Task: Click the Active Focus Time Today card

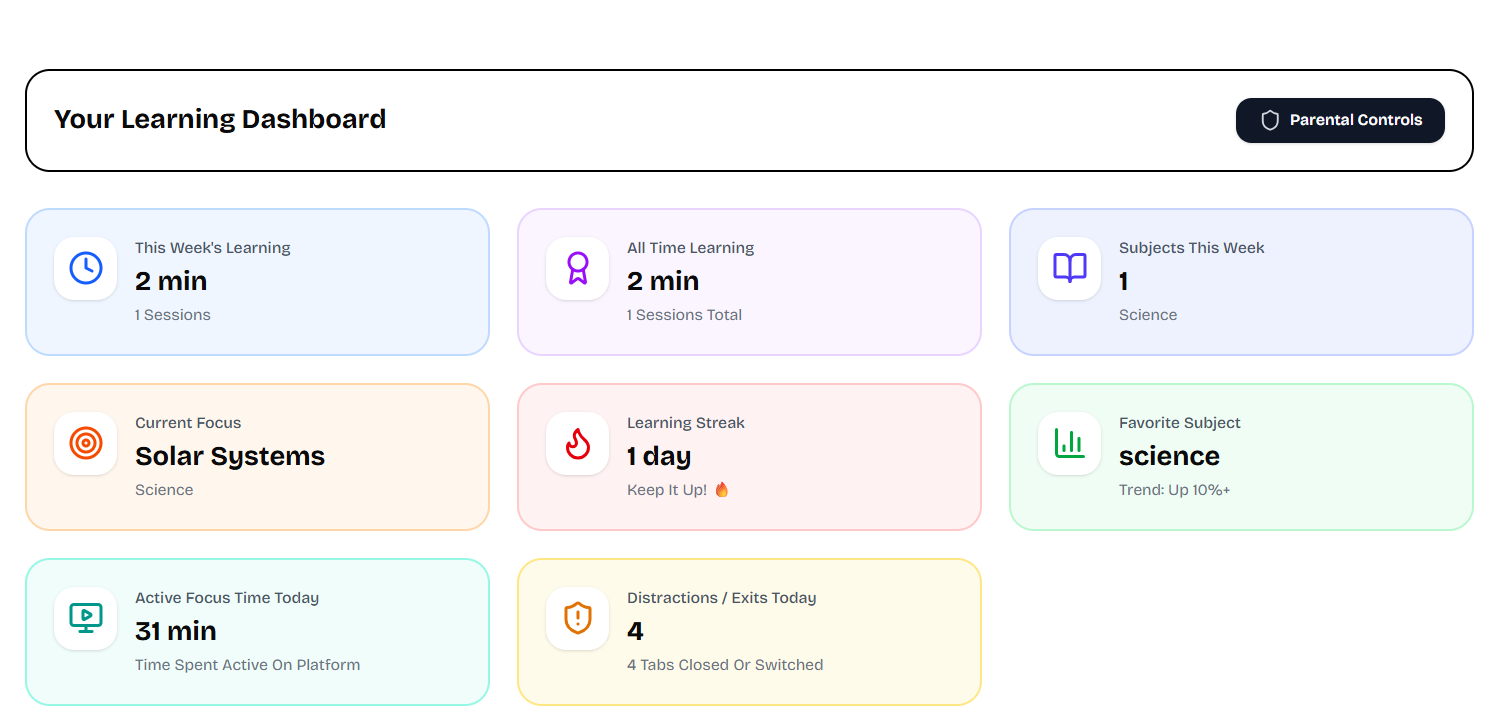Action: [x=258, y=631]
